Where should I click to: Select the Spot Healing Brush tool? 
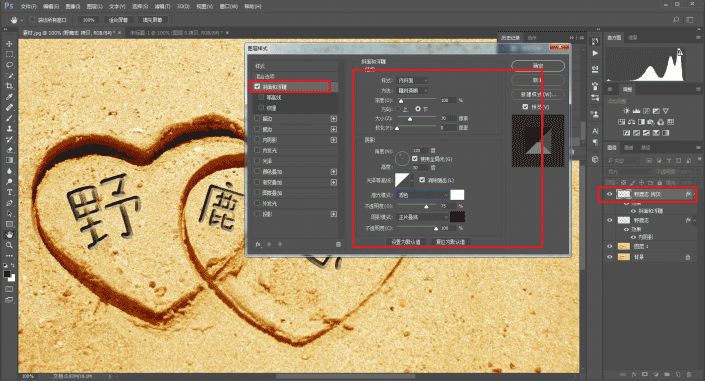click(9, 108)
